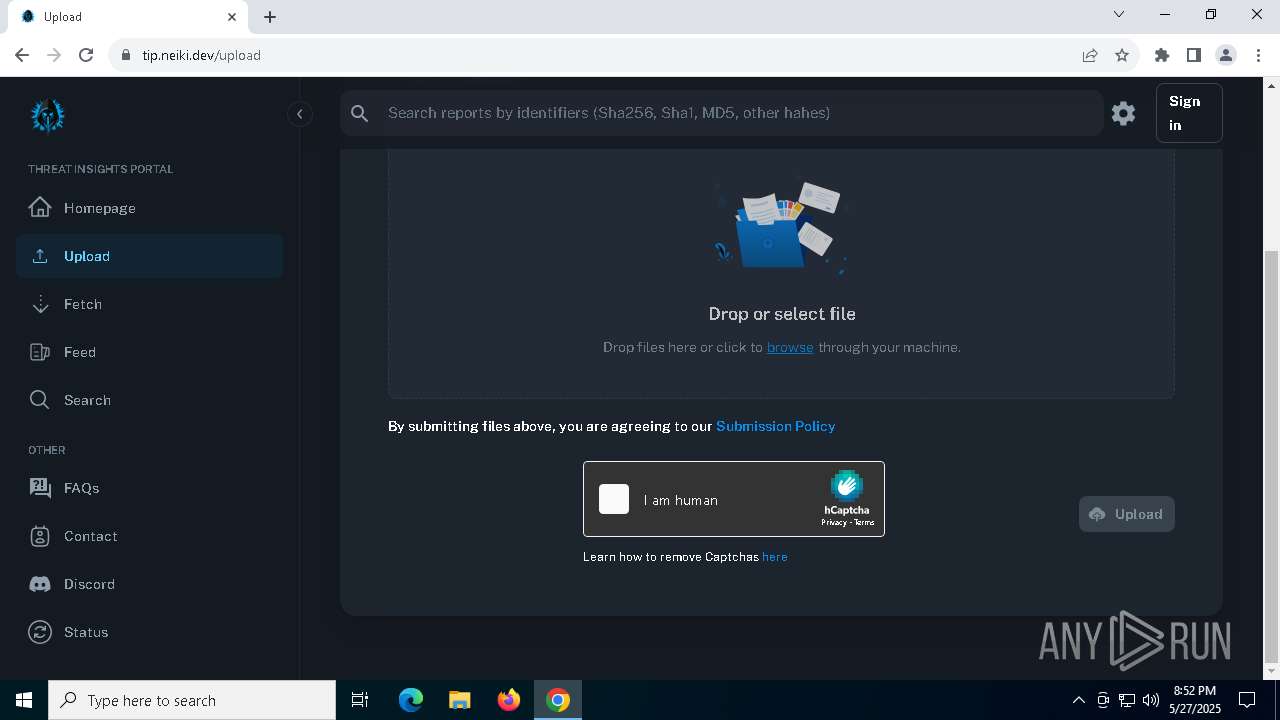Screen dimensions: 1280x720
Task: Open settings gear icon
Action: pyautogui.click(x=1124, y=113)
